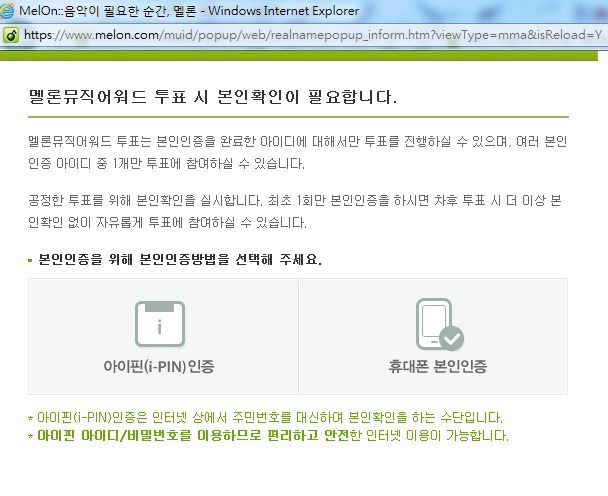Select the mobile phone verification icon
Screen dimensions: 608x496
tap(439, 324)
